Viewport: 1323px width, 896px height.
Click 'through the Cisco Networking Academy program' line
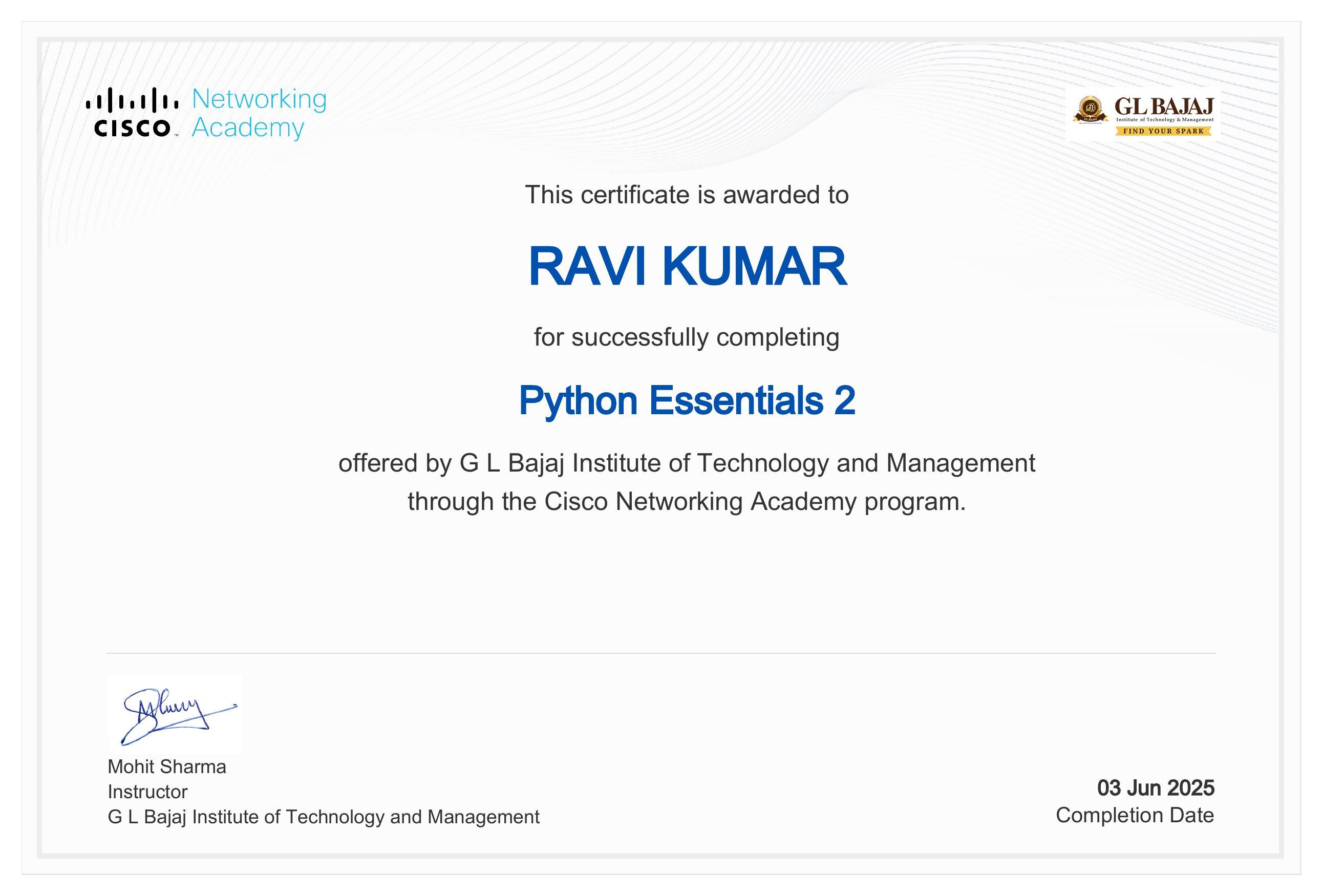(687, 502)
